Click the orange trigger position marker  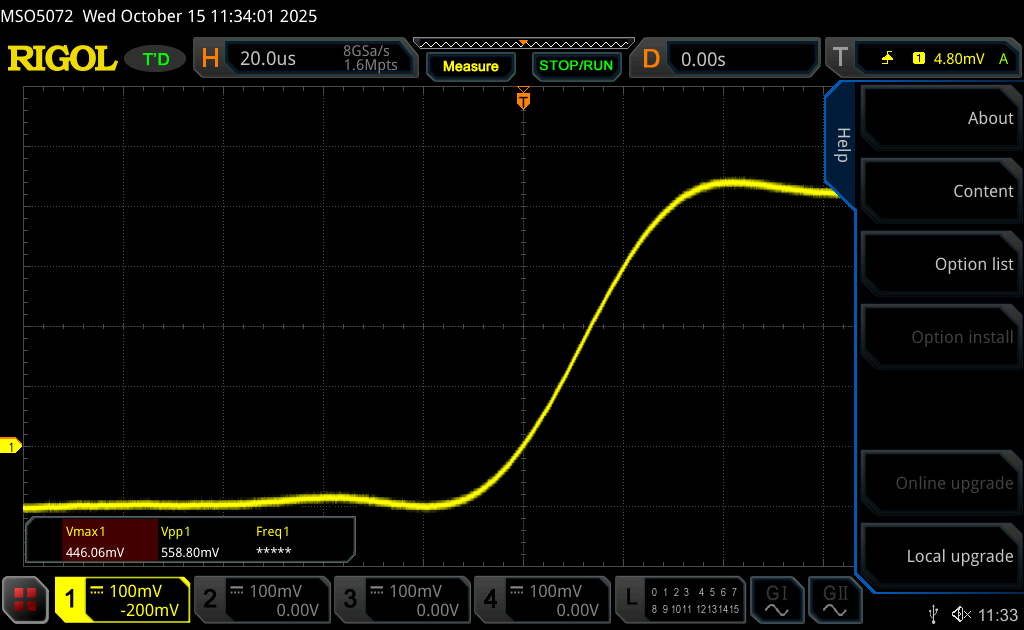tap(523, 100)
